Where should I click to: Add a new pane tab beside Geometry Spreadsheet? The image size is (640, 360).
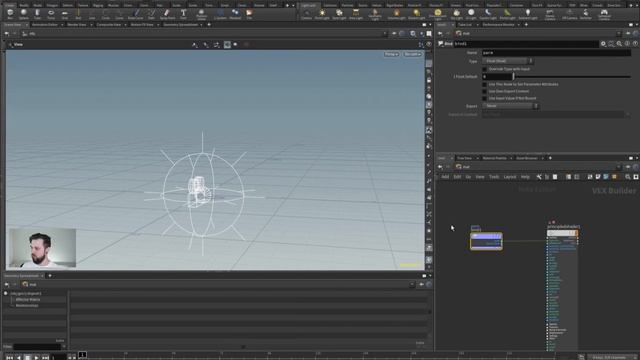50,276
